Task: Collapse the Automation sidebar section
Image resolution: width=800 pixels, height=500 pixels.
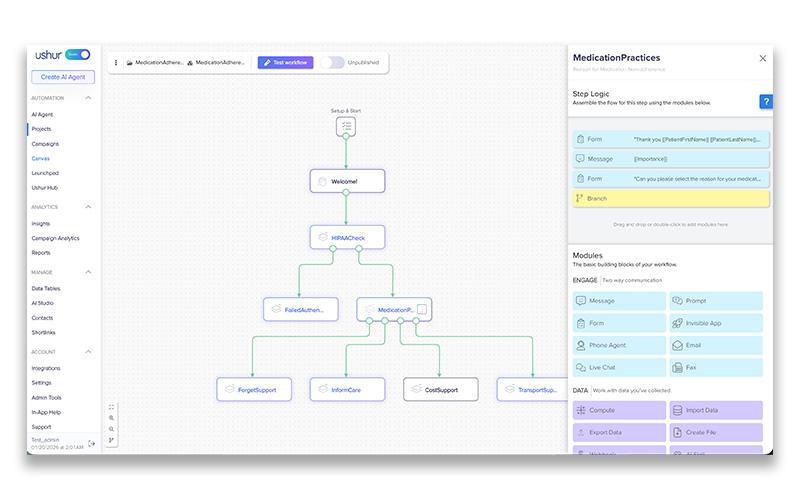Action: pyautogui.click(x=88, y=97)
